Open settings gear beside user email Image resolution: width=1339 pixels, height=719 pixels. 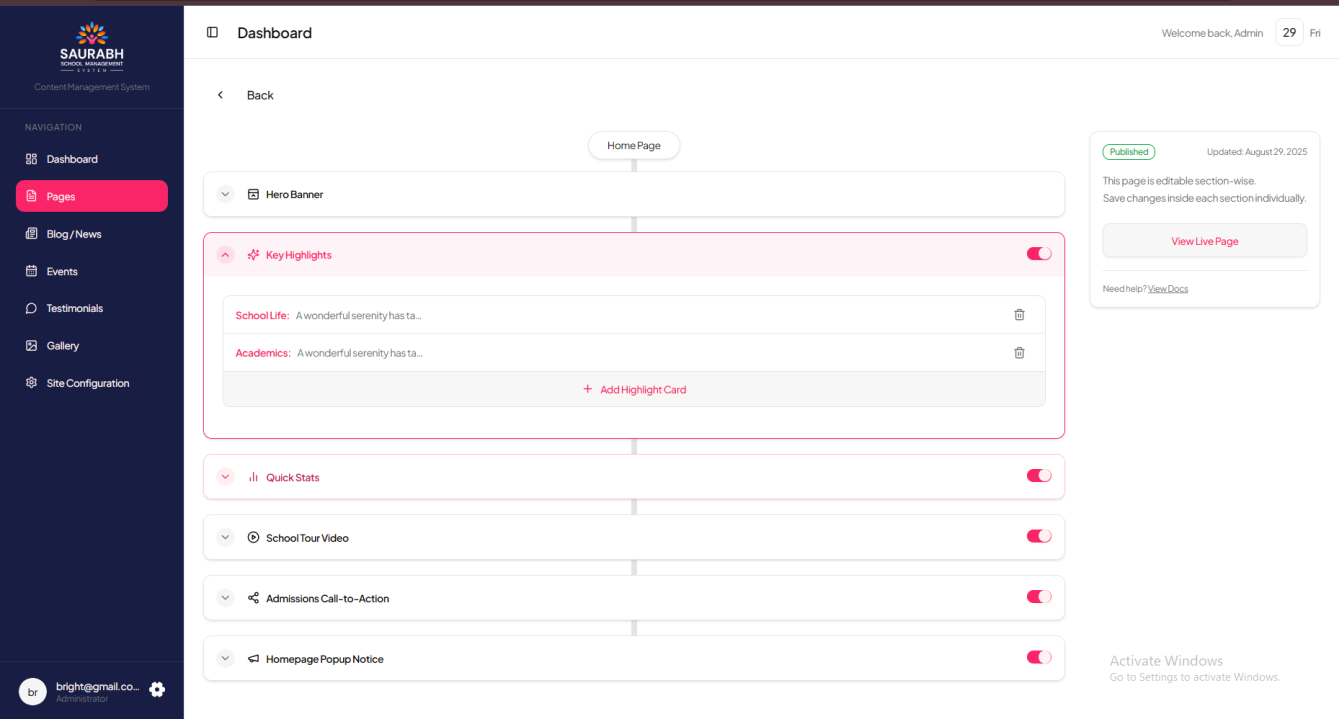click(157, 690)
